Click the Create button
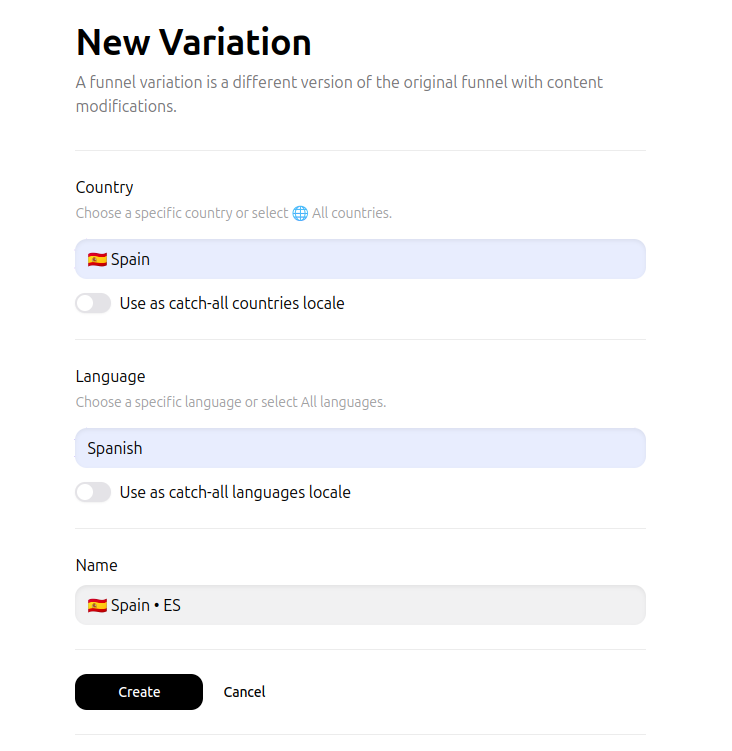The height and width of the screenshot is (751, 732). pos(139,692)
